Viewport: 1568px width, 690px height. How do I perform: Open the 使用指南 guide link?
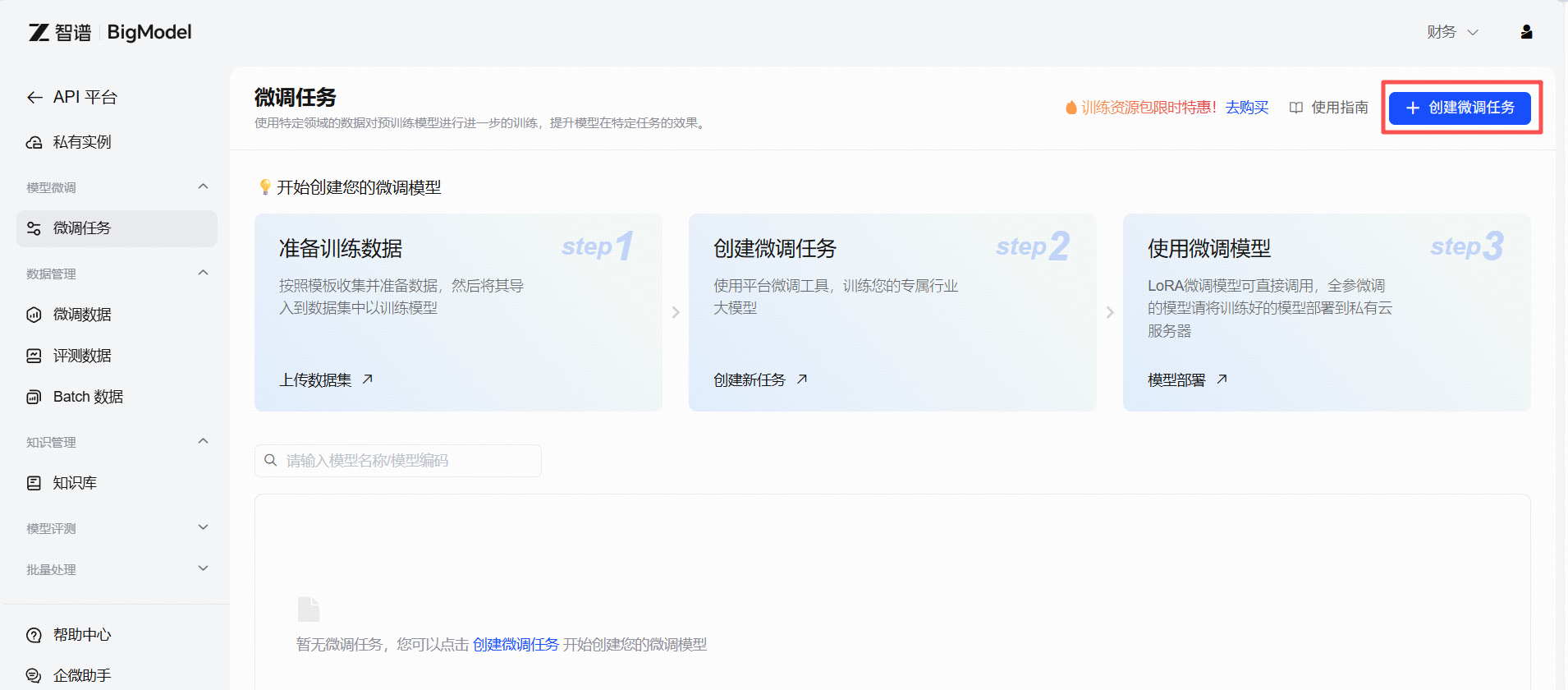(1329, 108)
